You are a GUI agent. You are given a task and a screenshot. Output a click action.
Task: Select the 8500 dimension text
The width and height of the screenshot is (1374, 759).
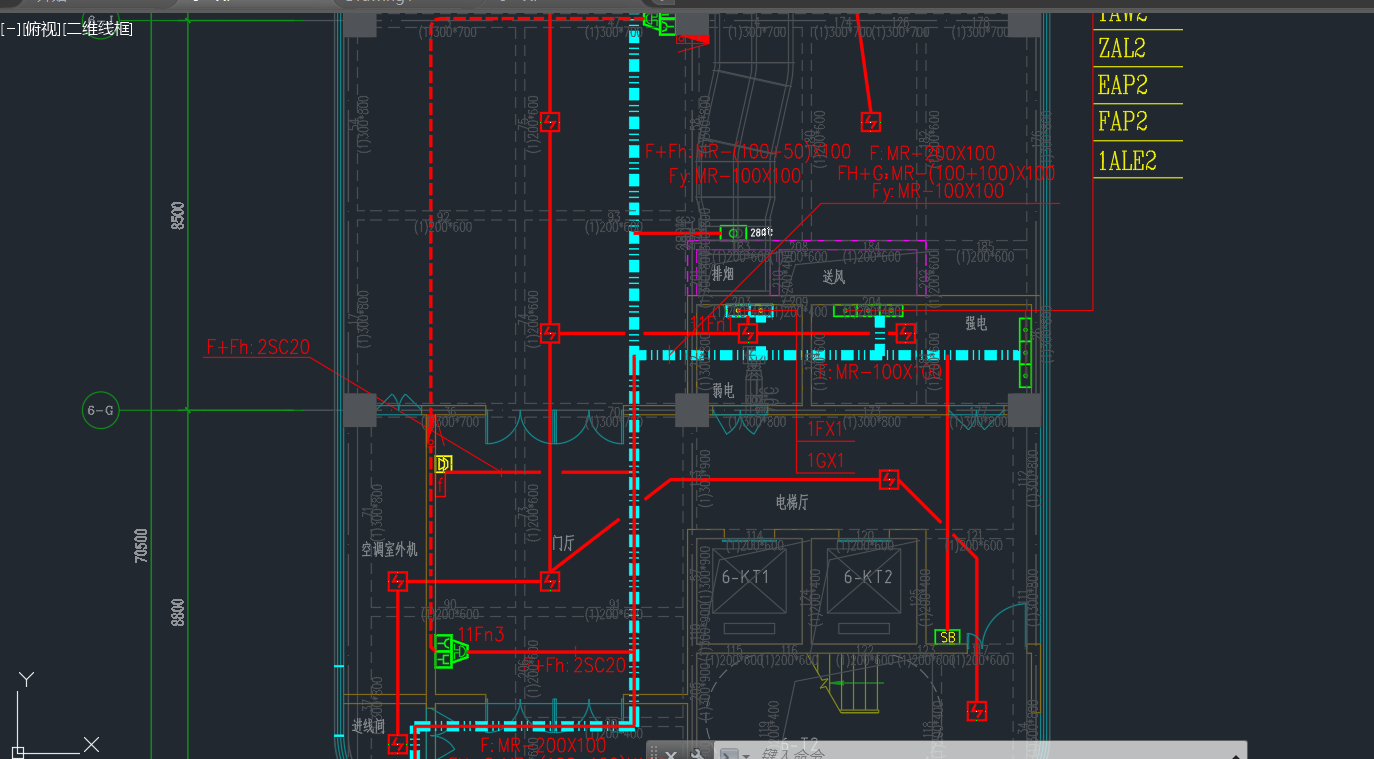(178, 216)
